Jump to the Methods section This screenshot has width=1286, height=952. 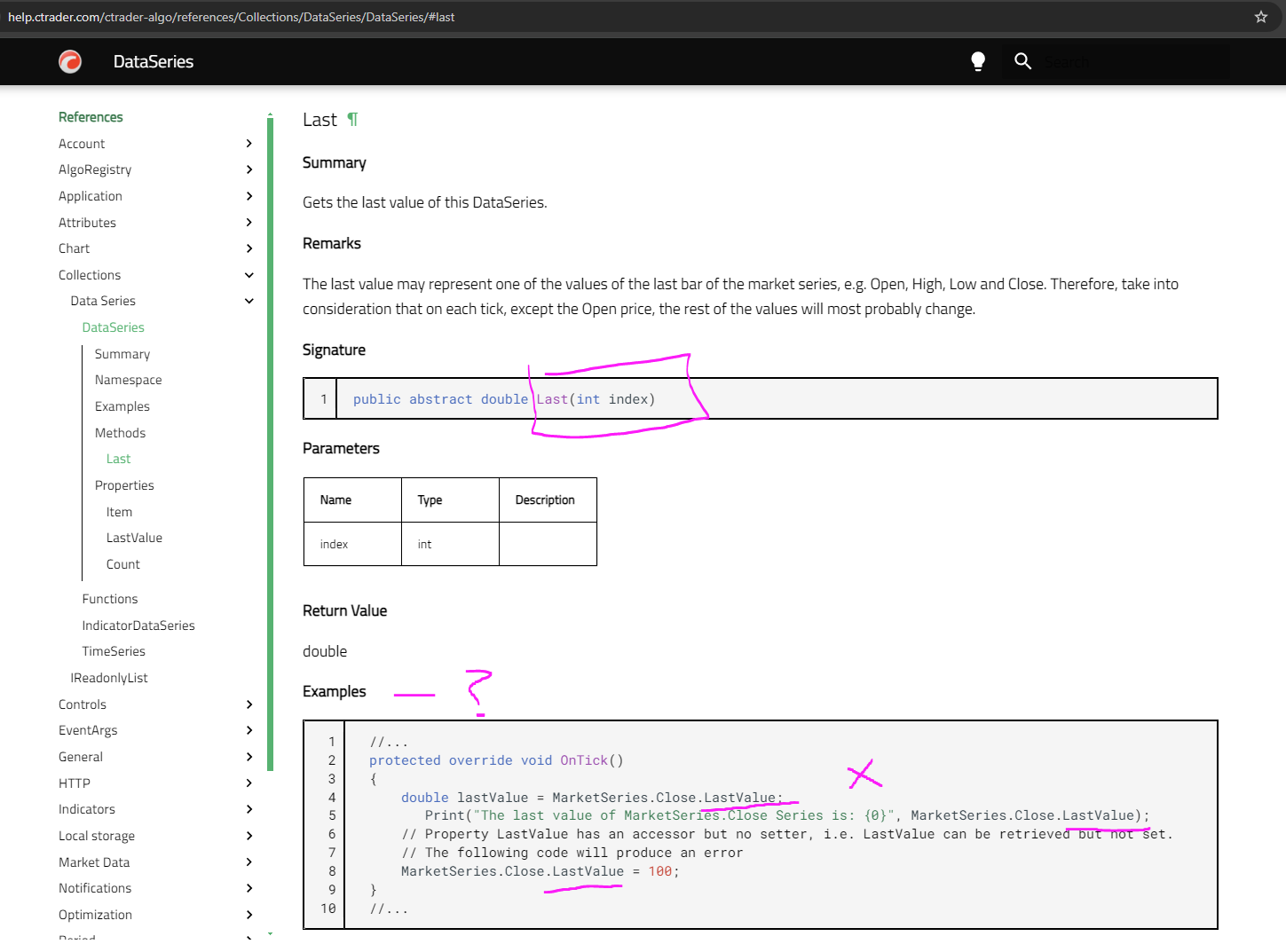click(120, 433)
